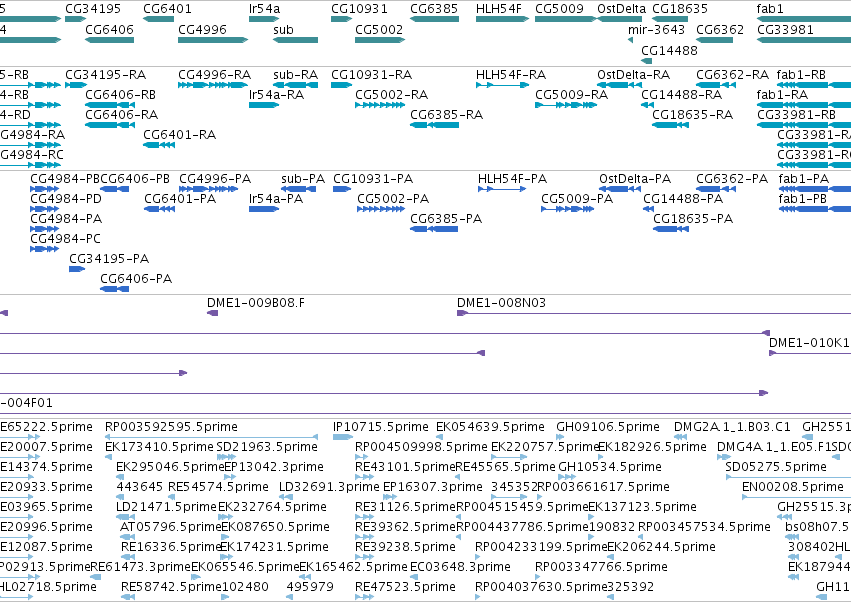
Task: Click the CG6401 gene label
Action: 167,9
